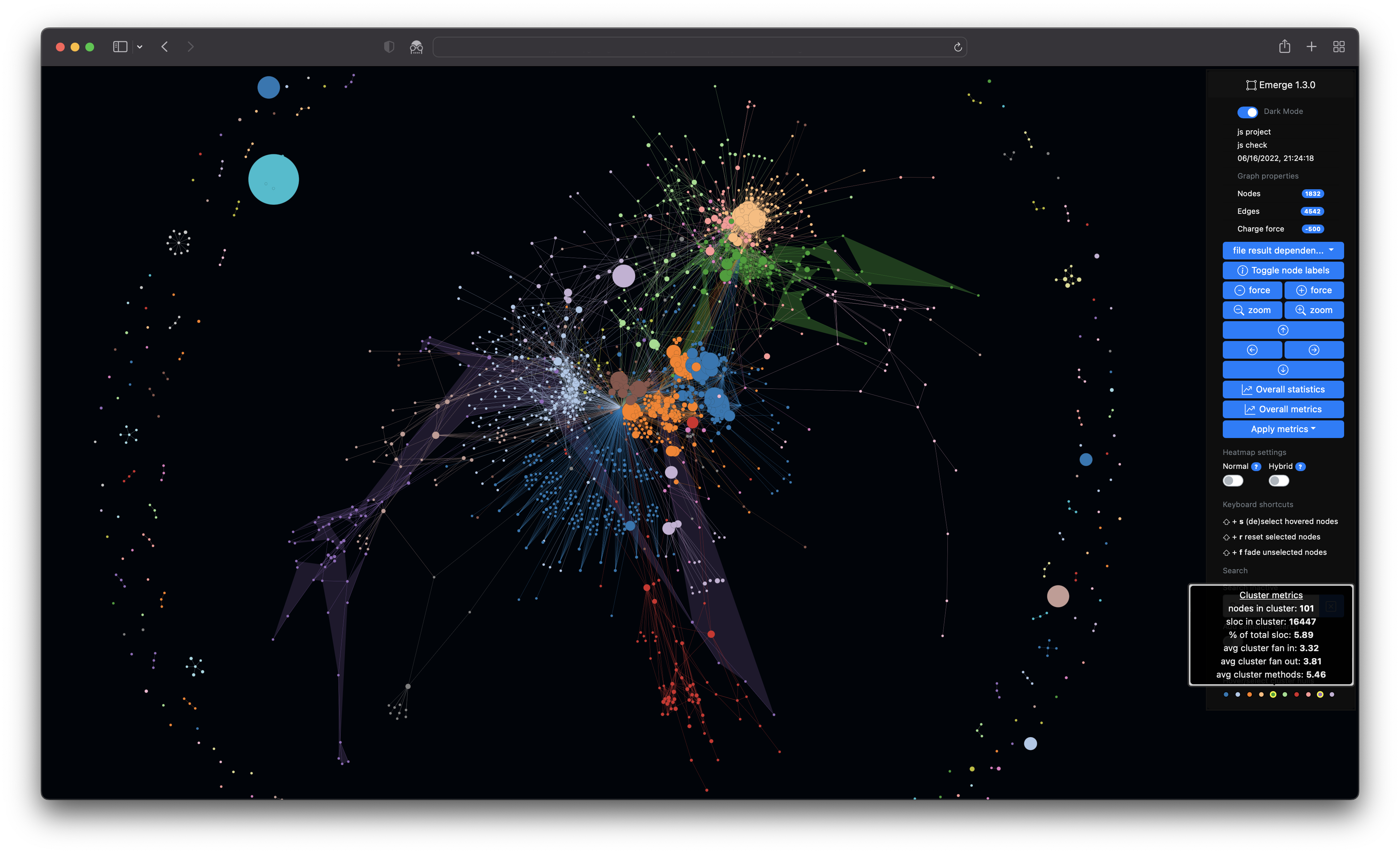Enable the Normal heatmap toggle

click(x=1232, y=480)
